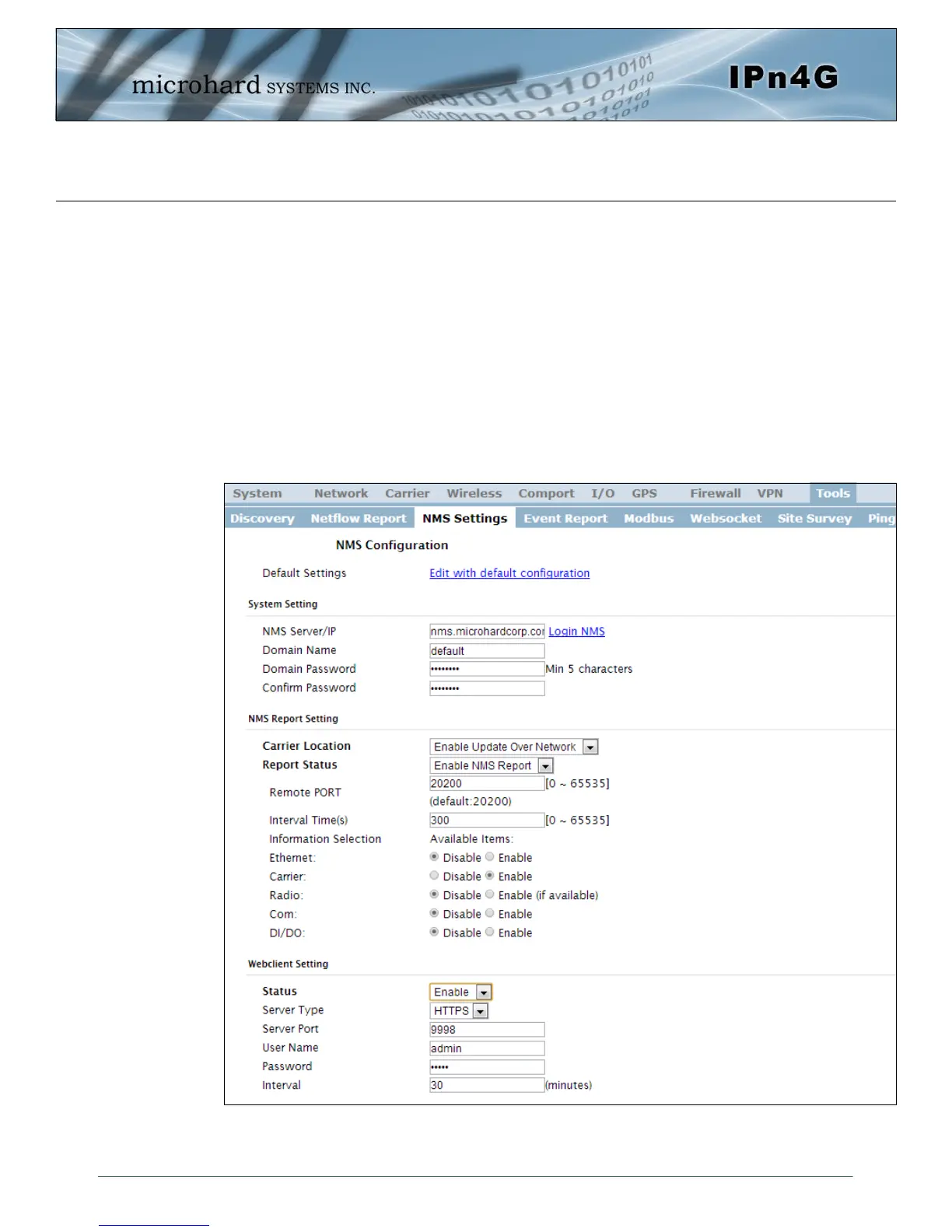Open the Carrier top menu
This screenshot has width=952, height=1232.
pyautogui.click(x=407, y=493)
